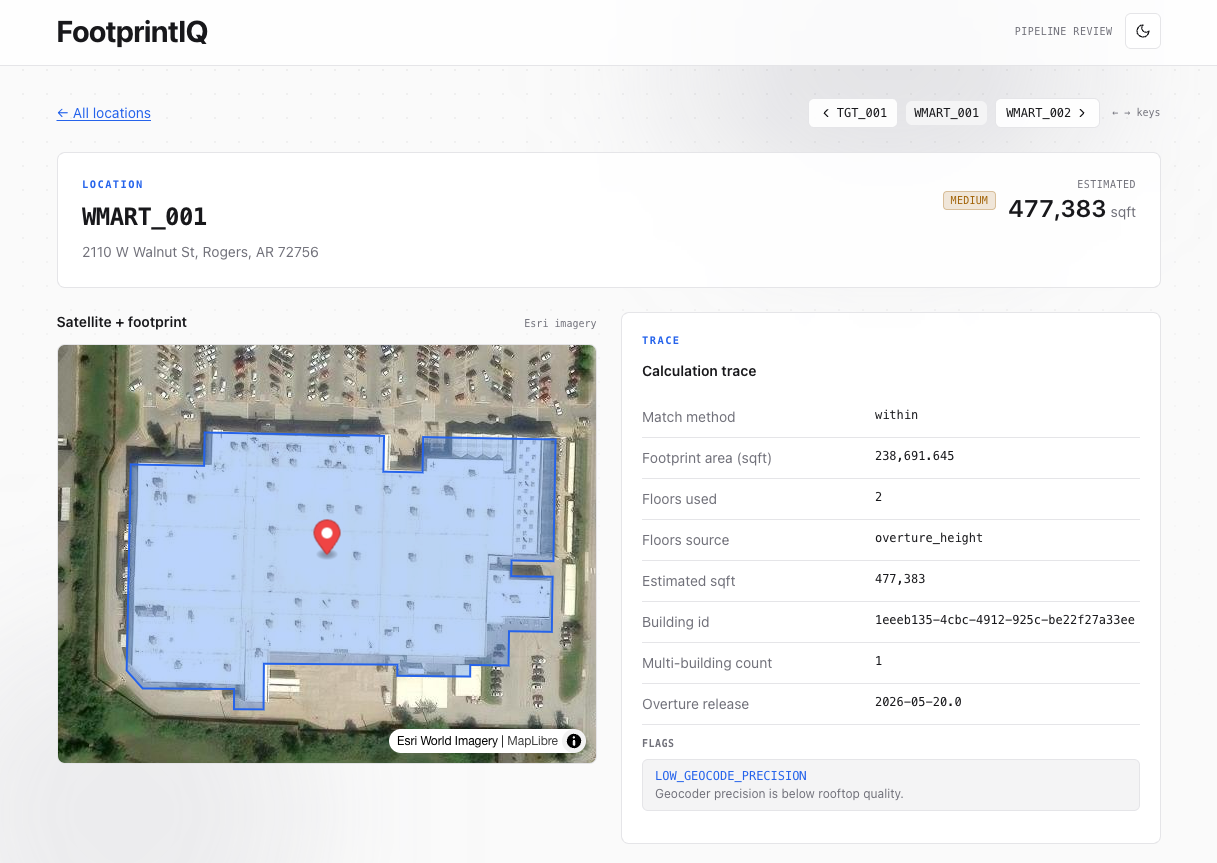Click Esri World Imagery attribution

click(x=447, y=741)
